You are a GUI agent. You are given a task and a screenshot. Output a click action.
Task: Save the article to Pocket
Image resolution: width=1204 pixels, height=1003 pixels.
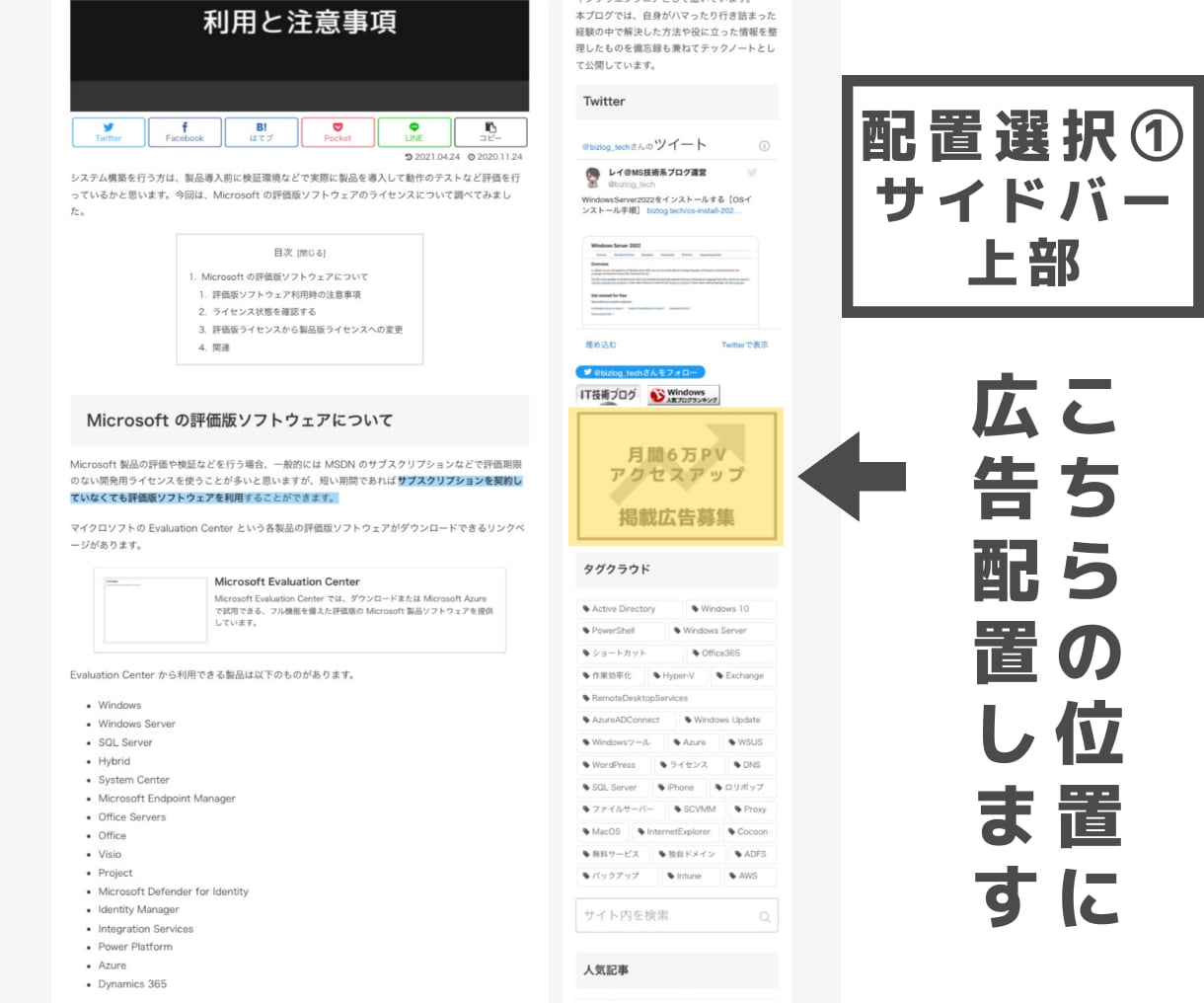pos(338,132)
